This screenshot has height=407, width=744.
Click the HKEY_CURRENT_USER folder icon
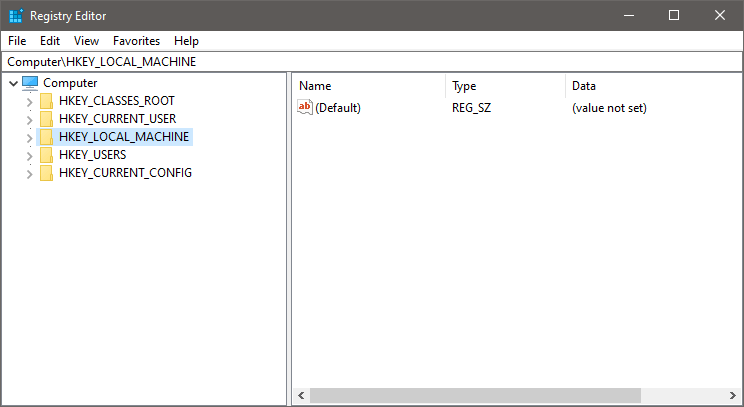(x=46, y=119)
